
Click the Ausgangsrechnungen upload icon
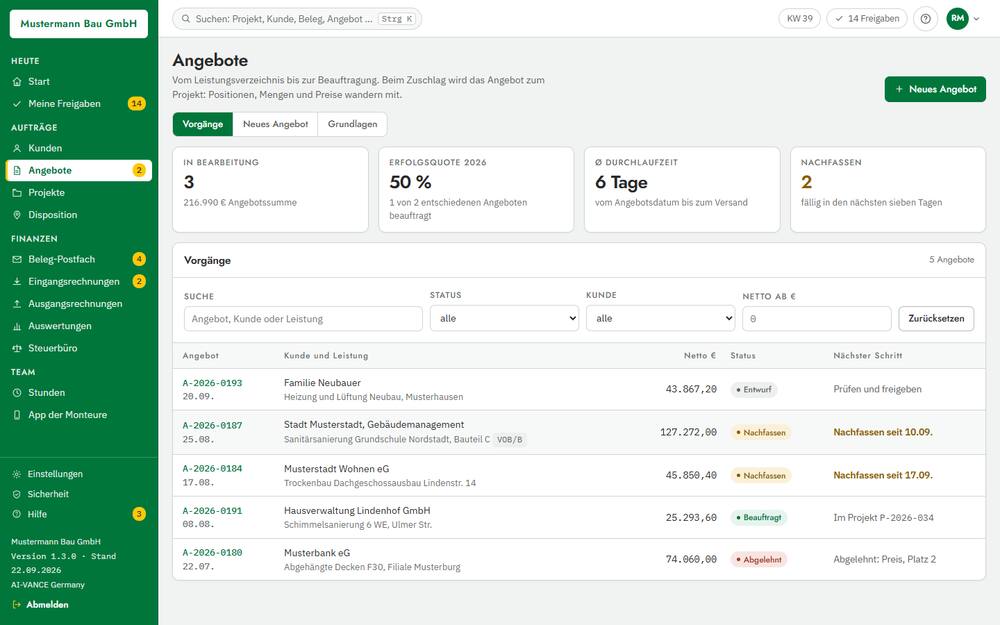point(17,304)
